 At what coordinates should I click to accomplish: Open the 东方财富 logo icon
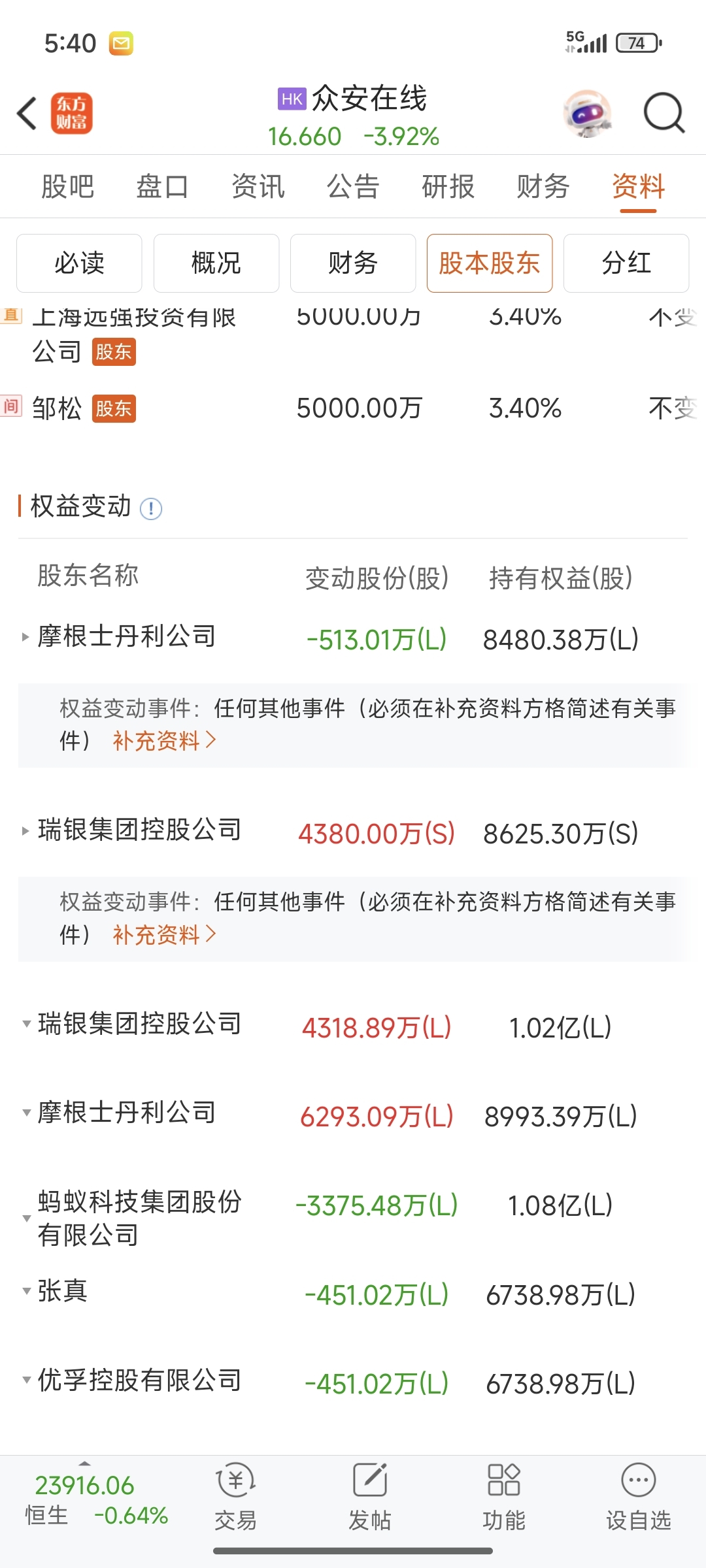pyautogui.click(x=72, y=113)
